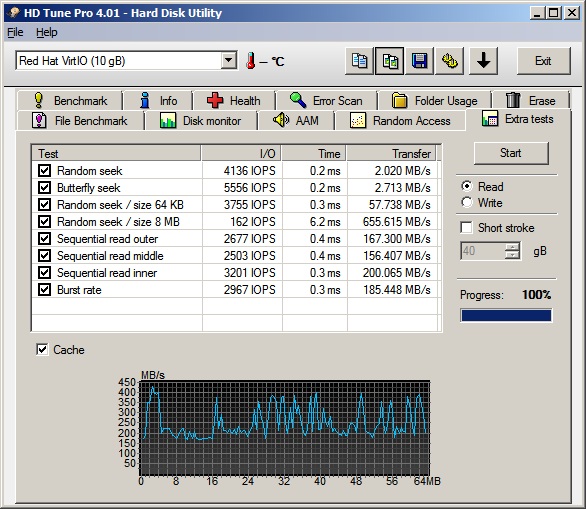Switch to the AAM tab
The image size is (586, 509).
tap(296, 121)
